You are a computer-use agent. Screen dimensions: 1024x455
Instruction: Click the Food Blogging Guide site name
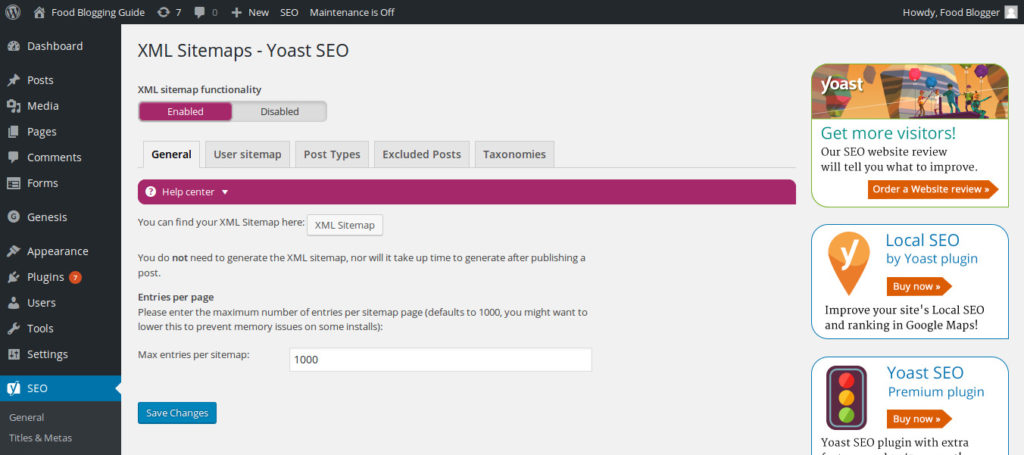pos(98,12)
